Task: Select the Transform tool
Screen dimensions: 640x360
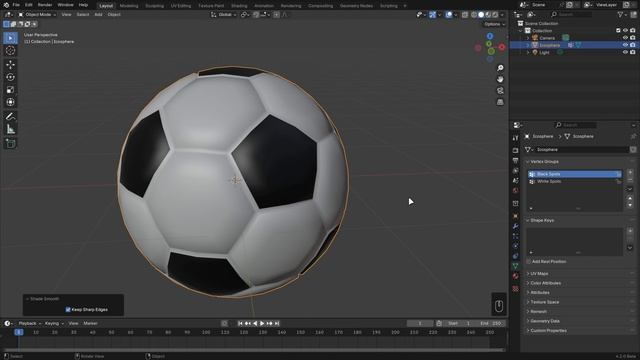Action: point(10,102)
